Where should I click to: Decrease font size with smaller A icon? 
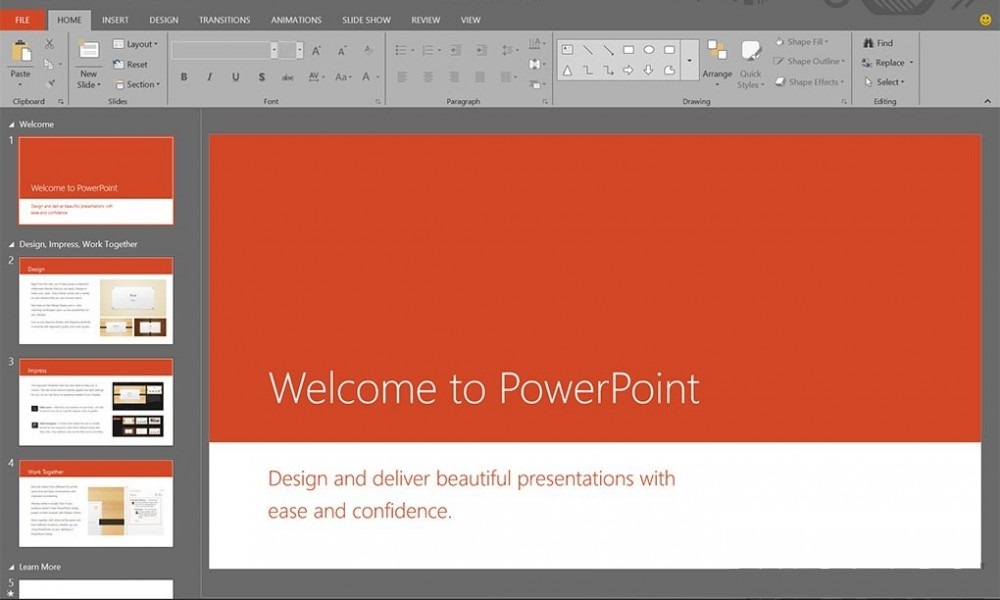click(x=342, y=50)
